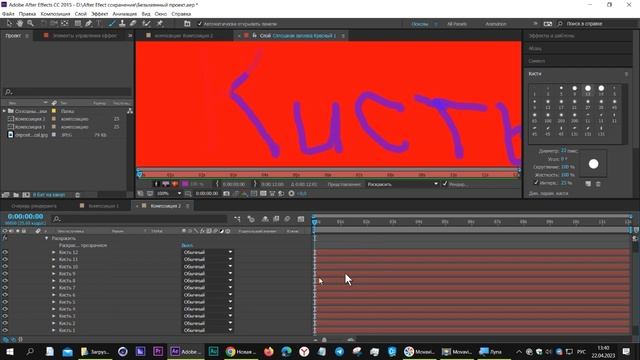Viewport: 640px width, 360px height.
Task: Open the Файл menu
Action: pos(8,14)
